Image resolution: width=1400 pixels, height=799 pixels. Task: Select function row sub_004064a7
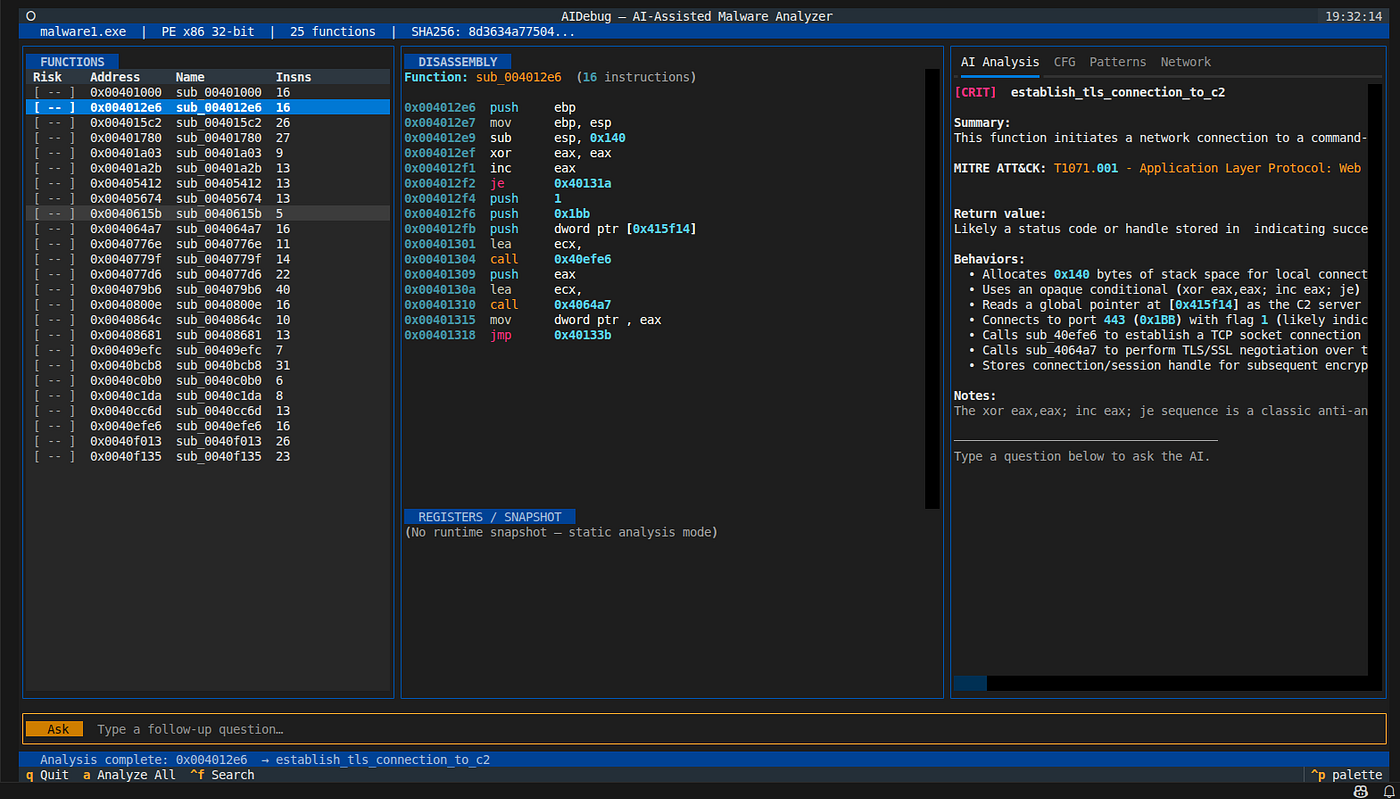click(208, 229)
